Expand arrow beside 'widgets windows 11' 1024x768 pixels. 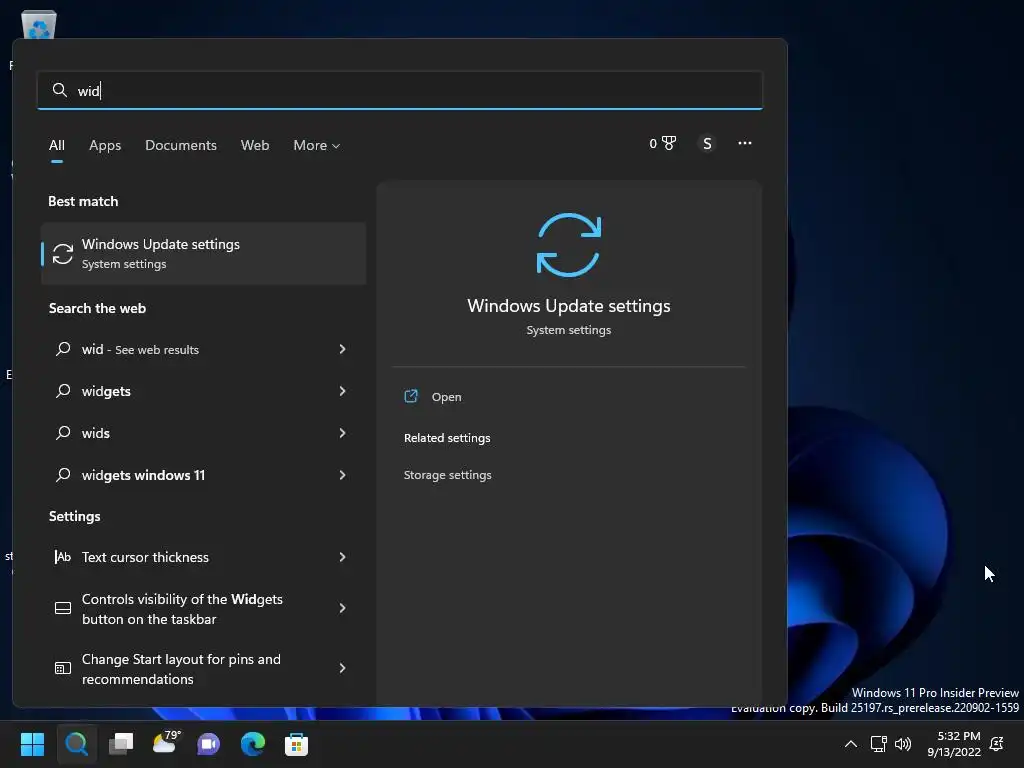342,475
